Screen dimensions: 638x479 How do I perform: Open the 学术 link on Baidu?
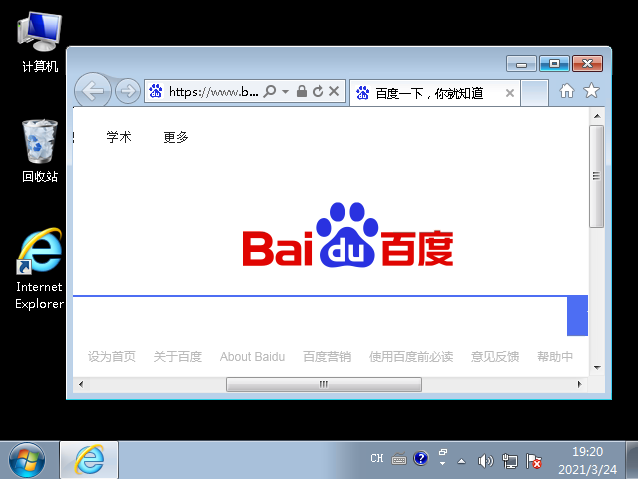119,137
